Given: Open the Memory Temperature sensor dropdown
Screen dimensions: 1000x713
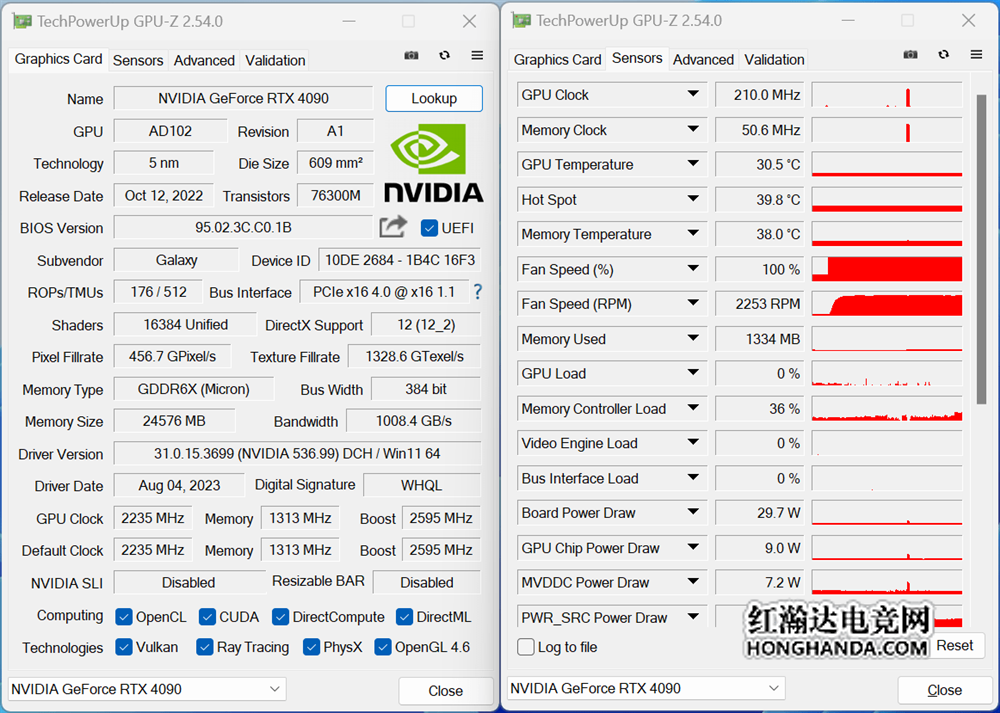Looking at the screenshot, I should [x=693, y=233].
